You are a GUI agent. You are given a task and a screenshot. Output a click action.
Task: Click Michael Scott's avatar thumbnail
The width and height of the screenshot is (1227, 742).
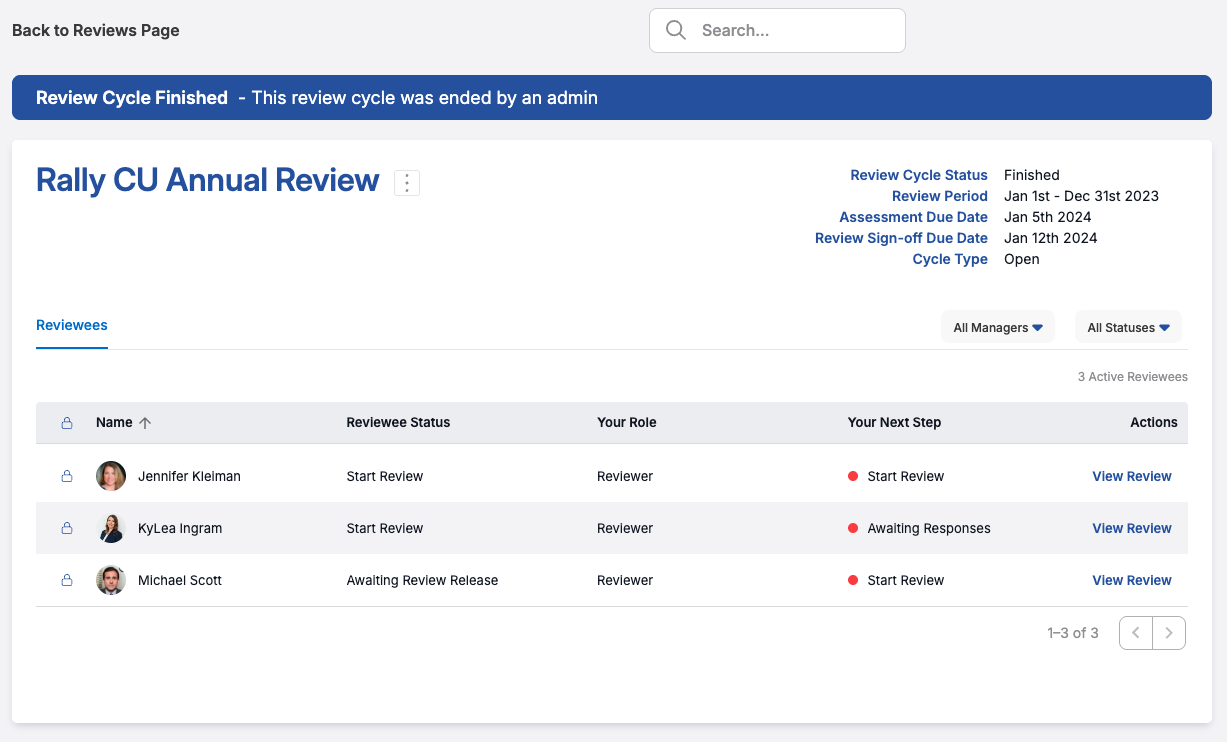[x=111, y=580]
